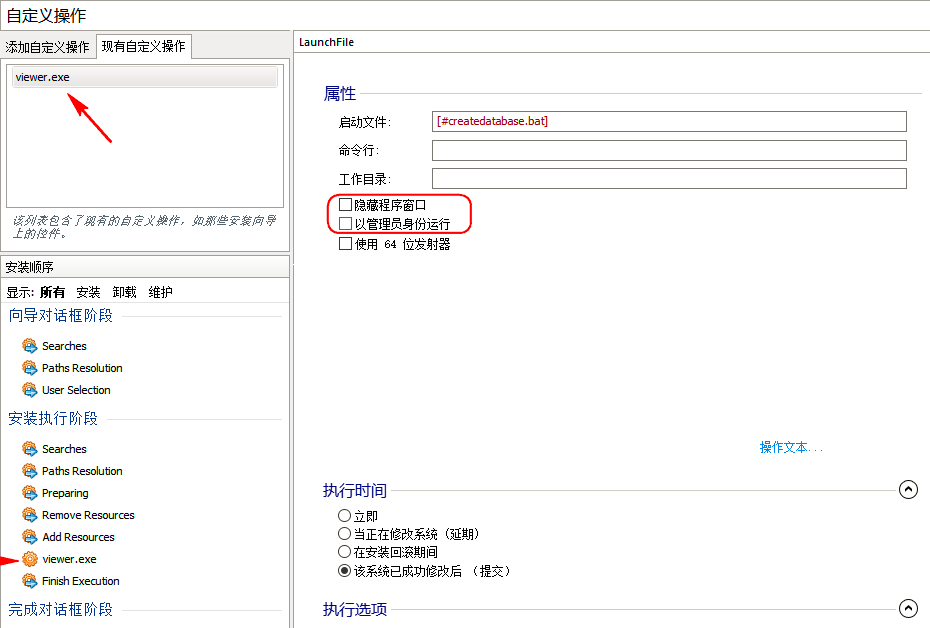
Task: Select the 立即 execution time option
Action: coord(345,516)
